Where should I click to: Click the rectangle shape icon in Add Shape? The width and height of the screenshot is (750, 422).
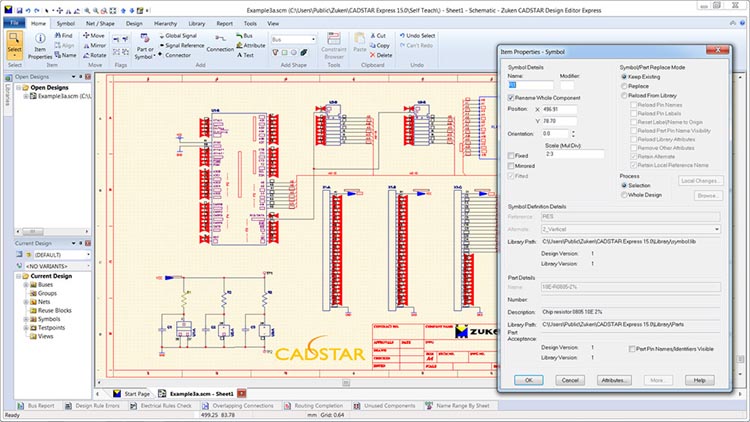point(285,53)
